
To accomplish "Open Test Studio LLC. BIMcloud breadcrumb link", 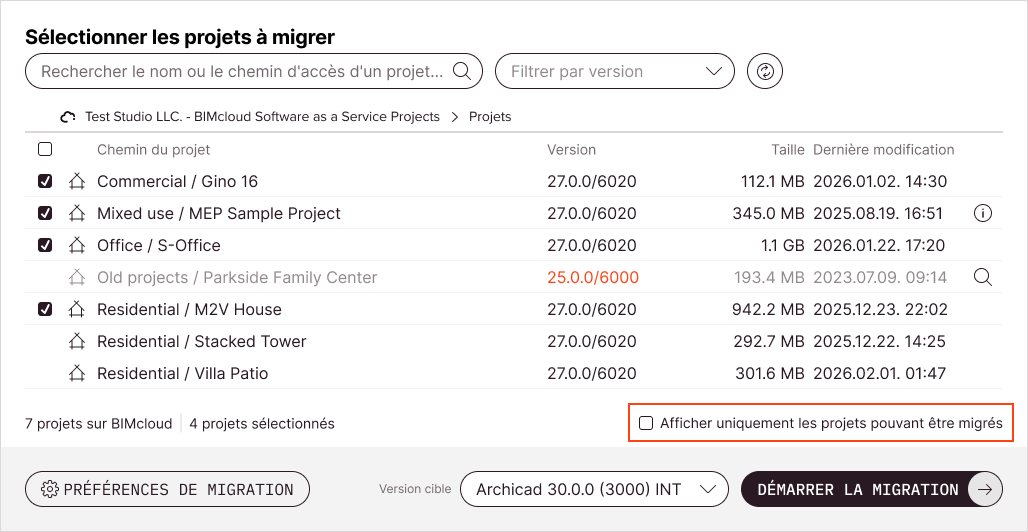I will 262,117.
